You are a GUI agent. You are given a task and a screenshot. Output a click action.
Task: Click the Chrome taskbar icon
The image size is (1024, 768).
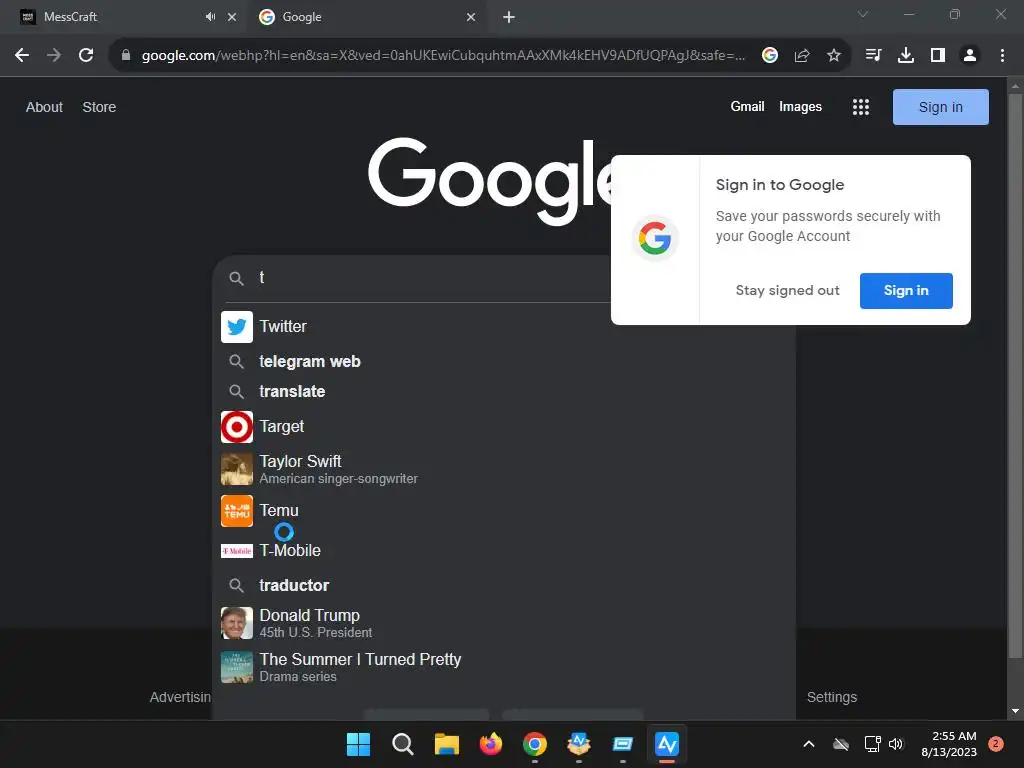534,744
